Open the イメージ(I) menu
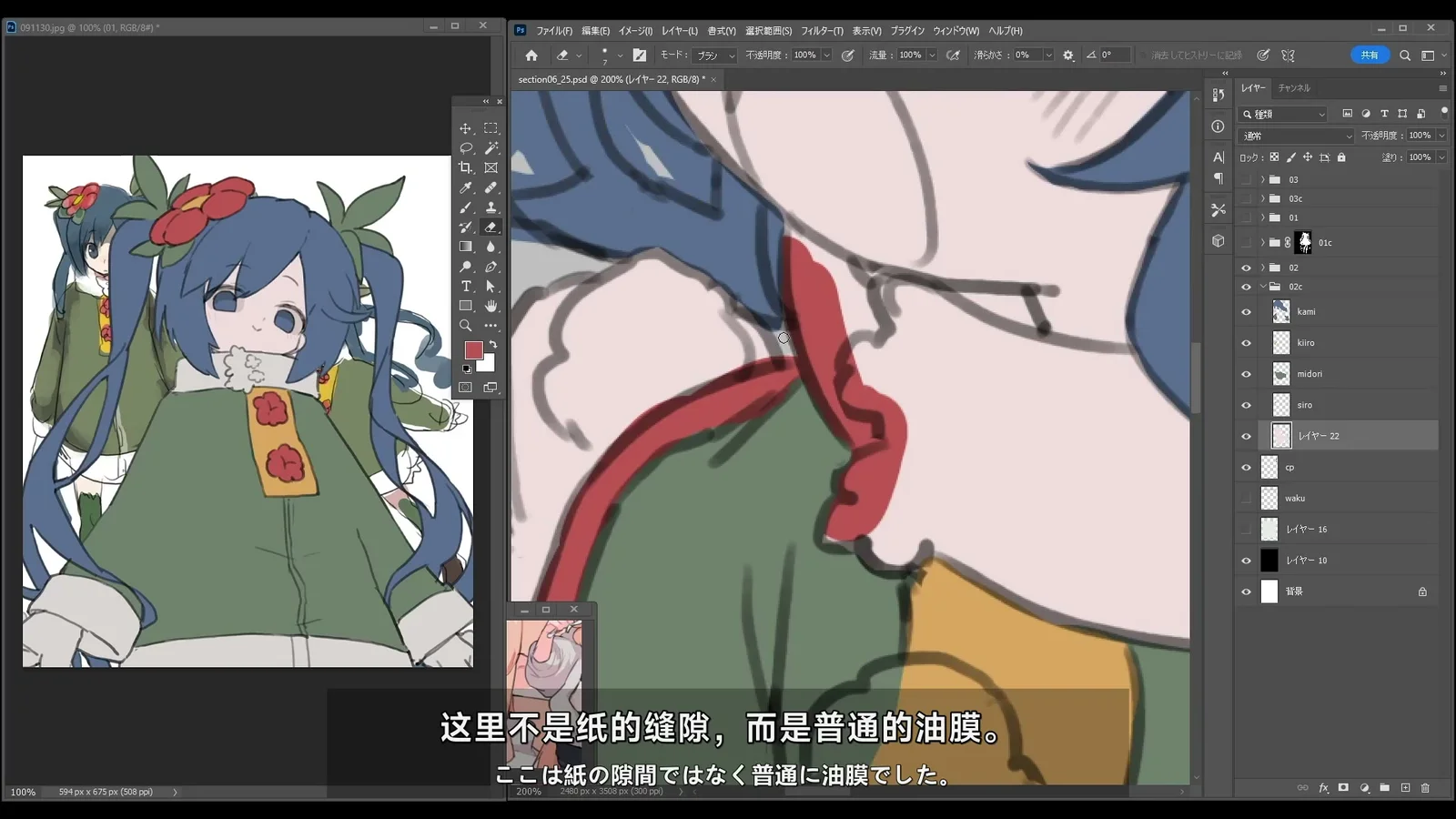1456x819 pixels. click(x=635, y=31)
